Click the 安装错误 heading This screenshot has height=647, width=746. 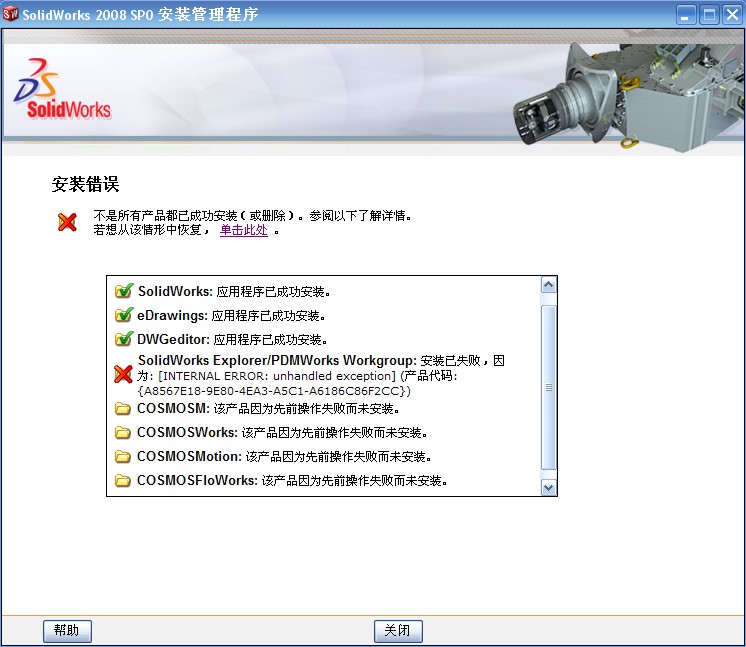pyautogui.click(x=86, y=185)
